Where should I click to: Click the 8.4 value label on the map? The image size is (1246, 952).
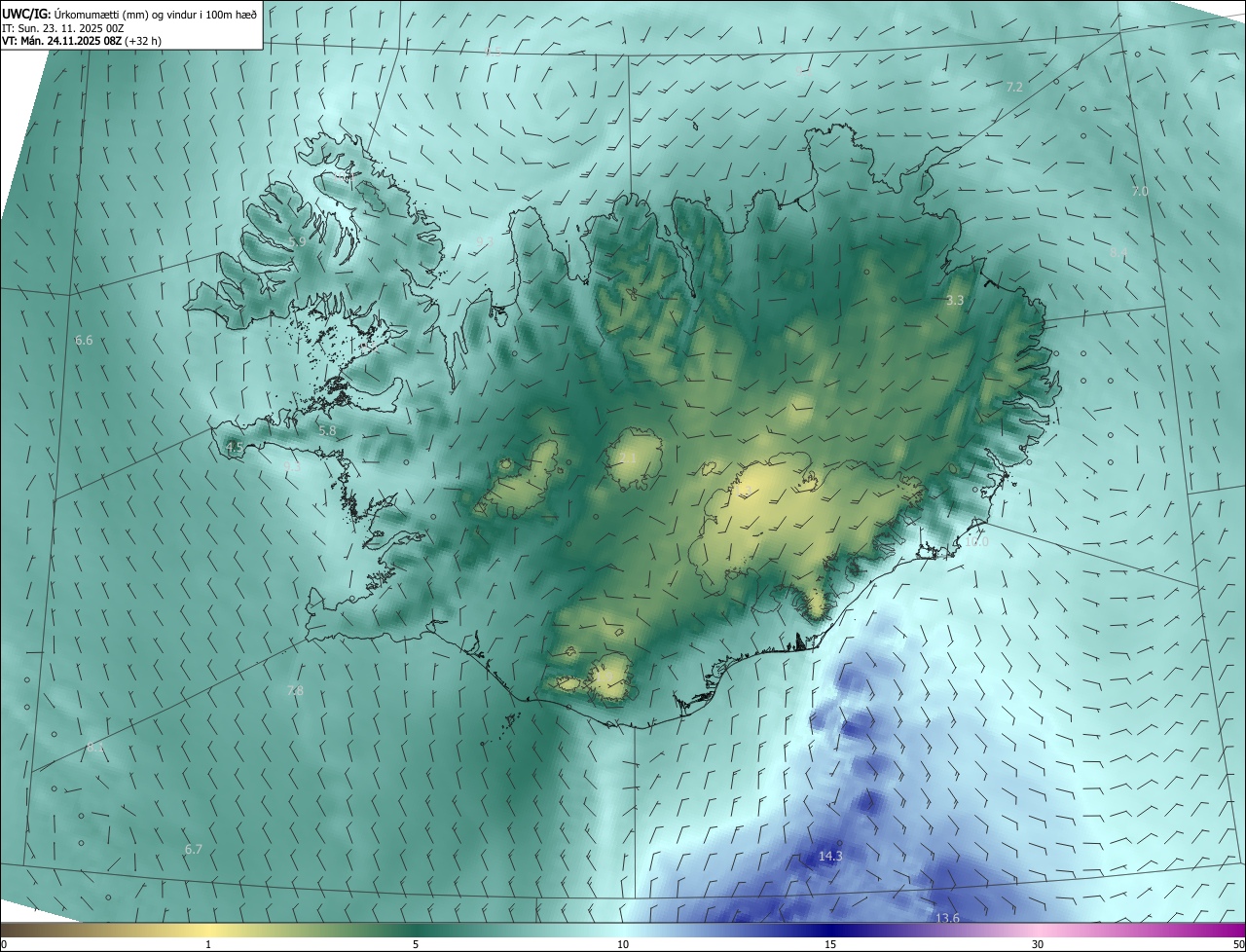[x=1118, y=252]
